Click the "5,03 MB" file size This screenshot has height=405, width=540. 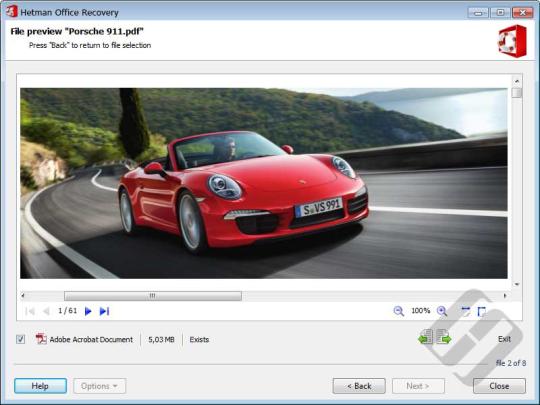161,340
